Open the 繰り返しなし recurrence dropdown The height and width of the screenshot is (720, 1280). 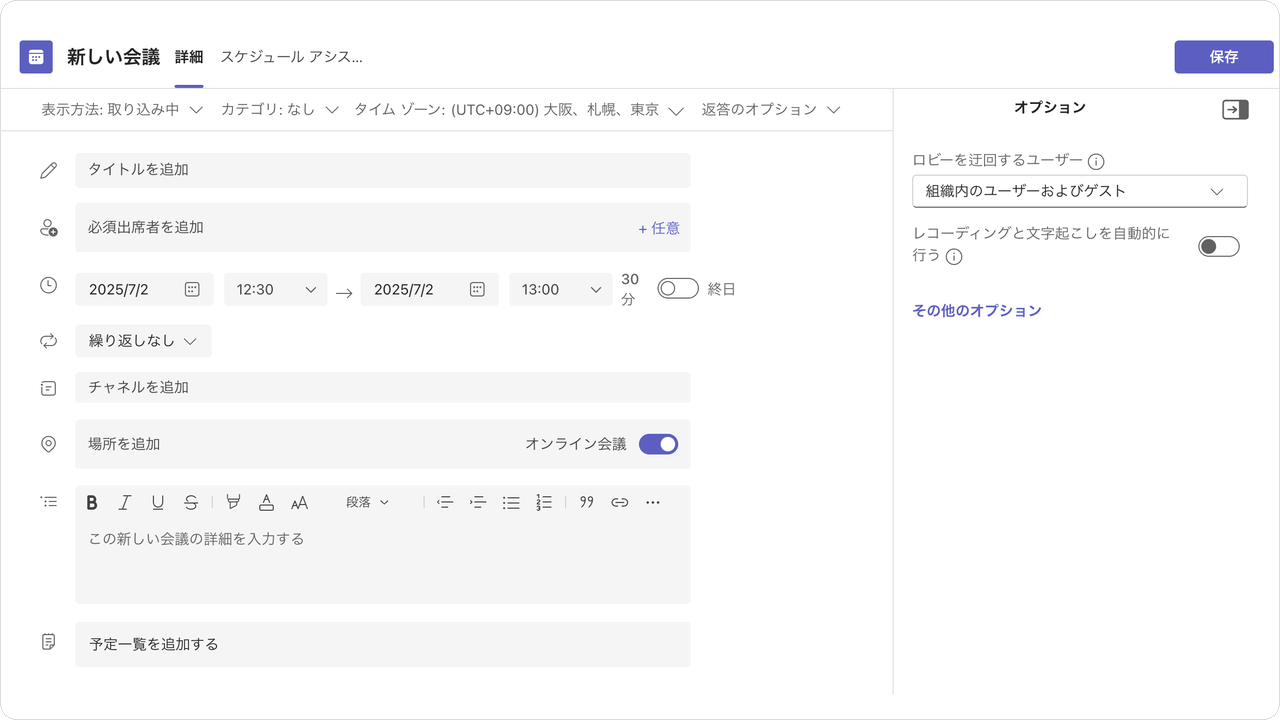click(143, 341)
